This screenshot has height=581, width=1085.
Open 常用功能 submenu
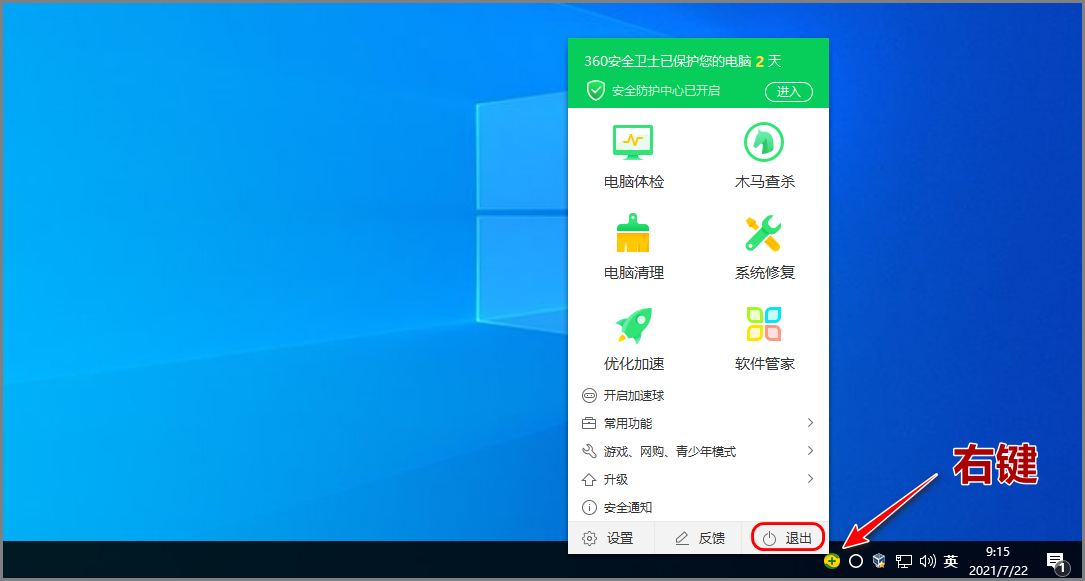698,423
